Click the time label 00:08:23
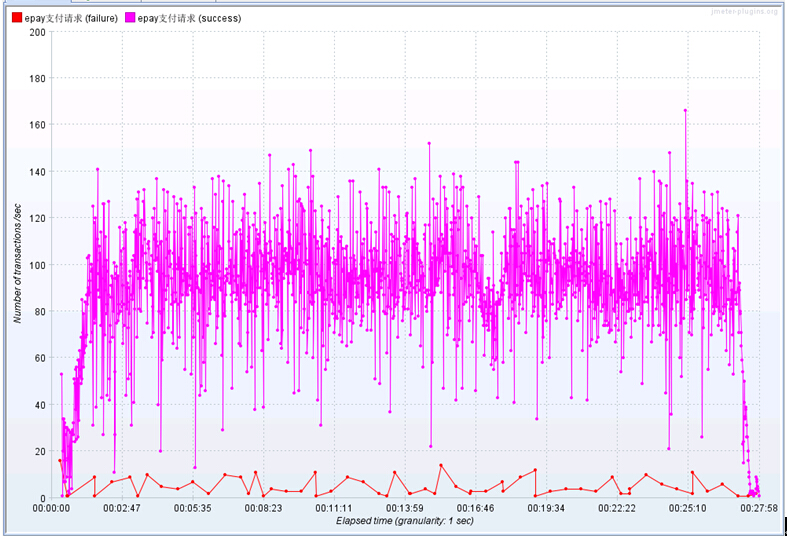Screen dimensions: 787x539 coord(264,508)
